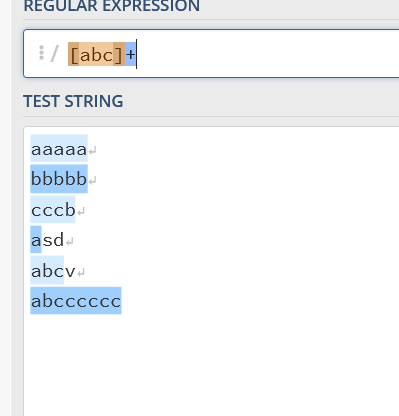The height and width of the screenshot is (416, 399).
Task: Click the unmatched 'sd' text
Action: (x=53, y=240)
